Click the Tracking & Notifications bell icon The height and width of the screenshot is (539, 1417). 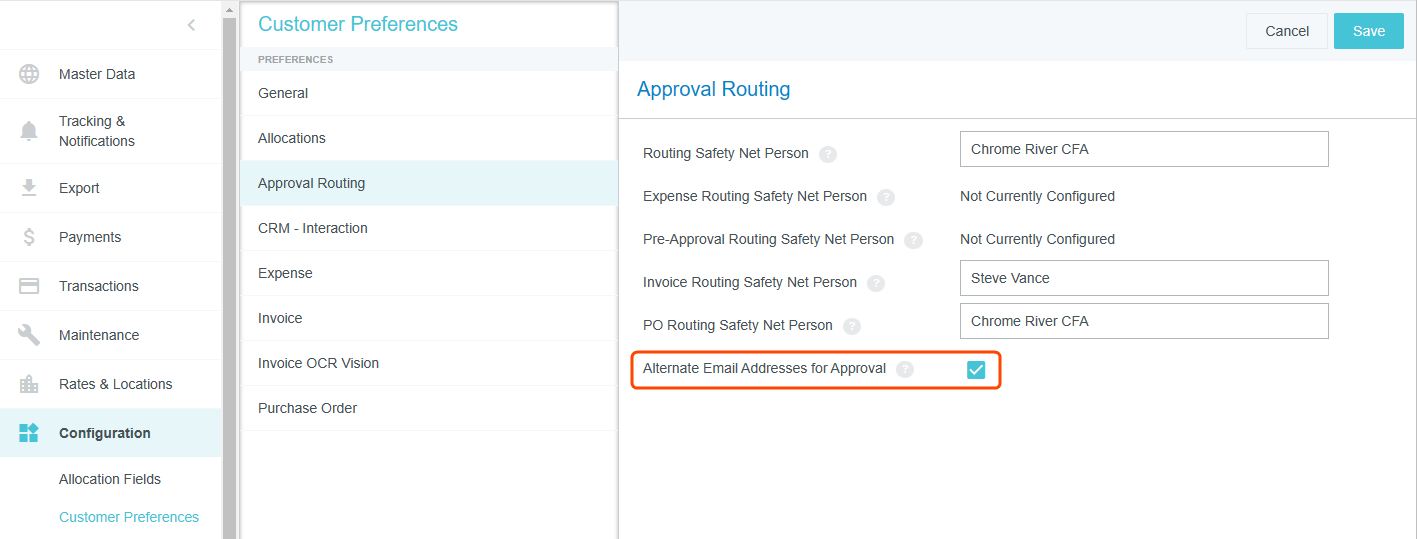click(x=29, y=131)
